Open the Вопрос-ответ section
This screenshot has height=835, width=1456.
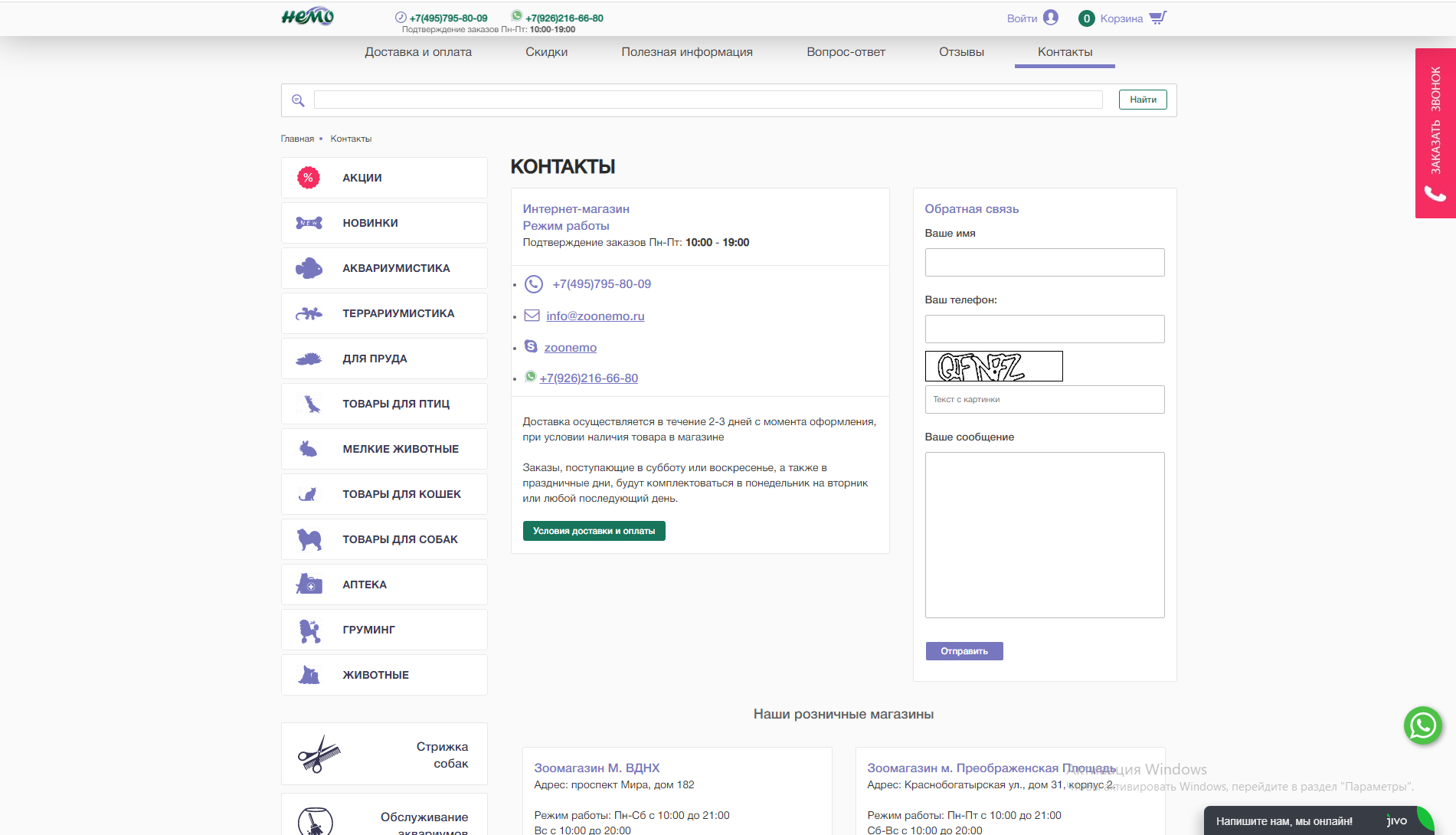click(x=846, y=52)
